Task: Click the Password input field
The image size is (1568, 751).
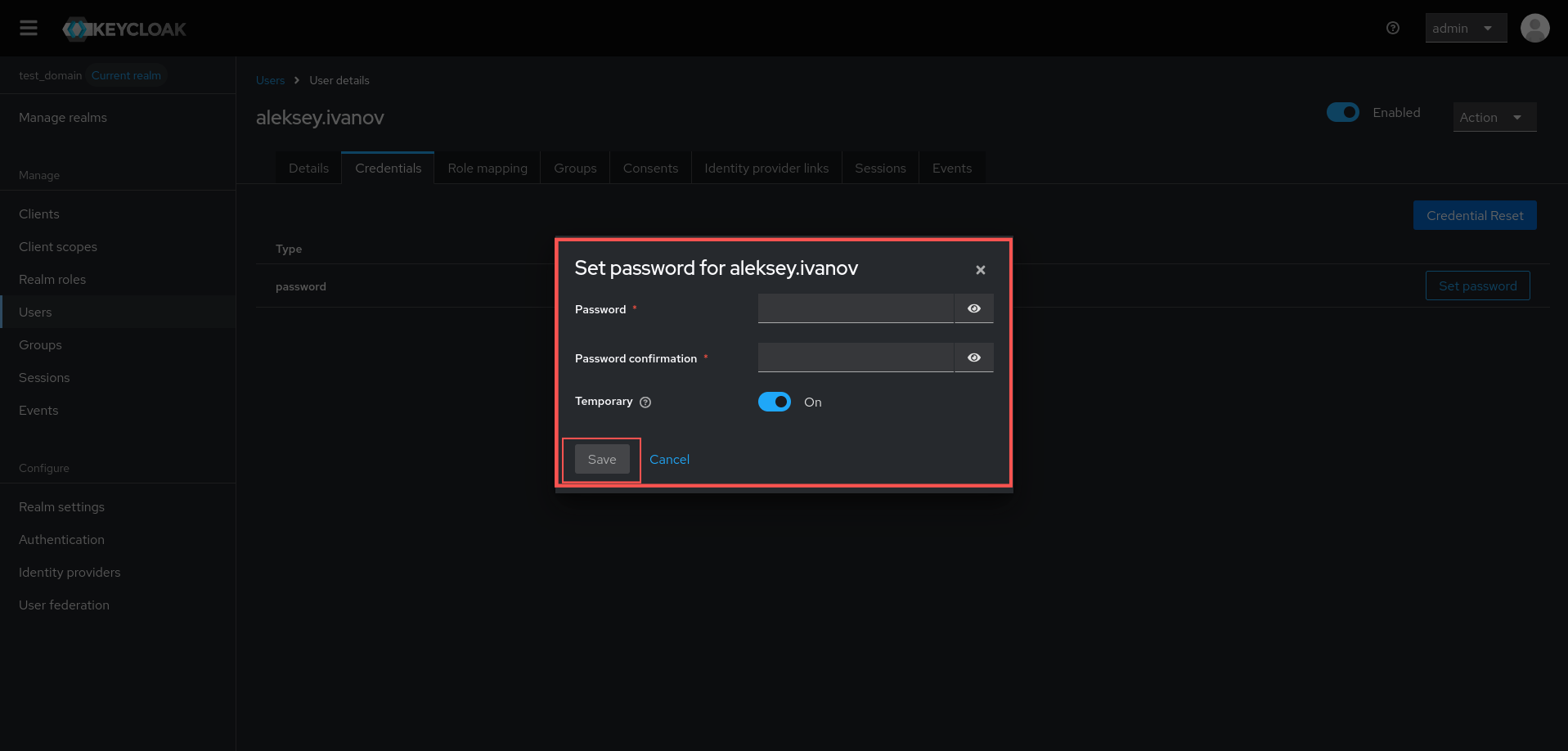Action: pos(856,308)
